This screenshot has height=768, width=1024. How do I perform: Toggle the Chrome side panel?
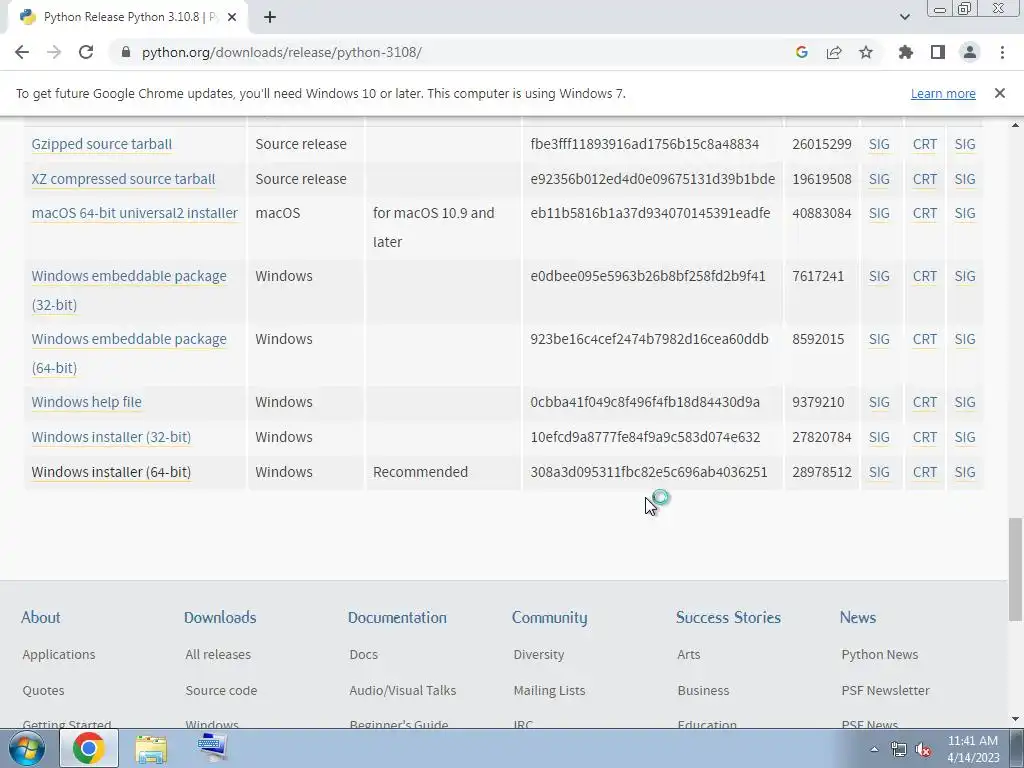coord(938,52)
